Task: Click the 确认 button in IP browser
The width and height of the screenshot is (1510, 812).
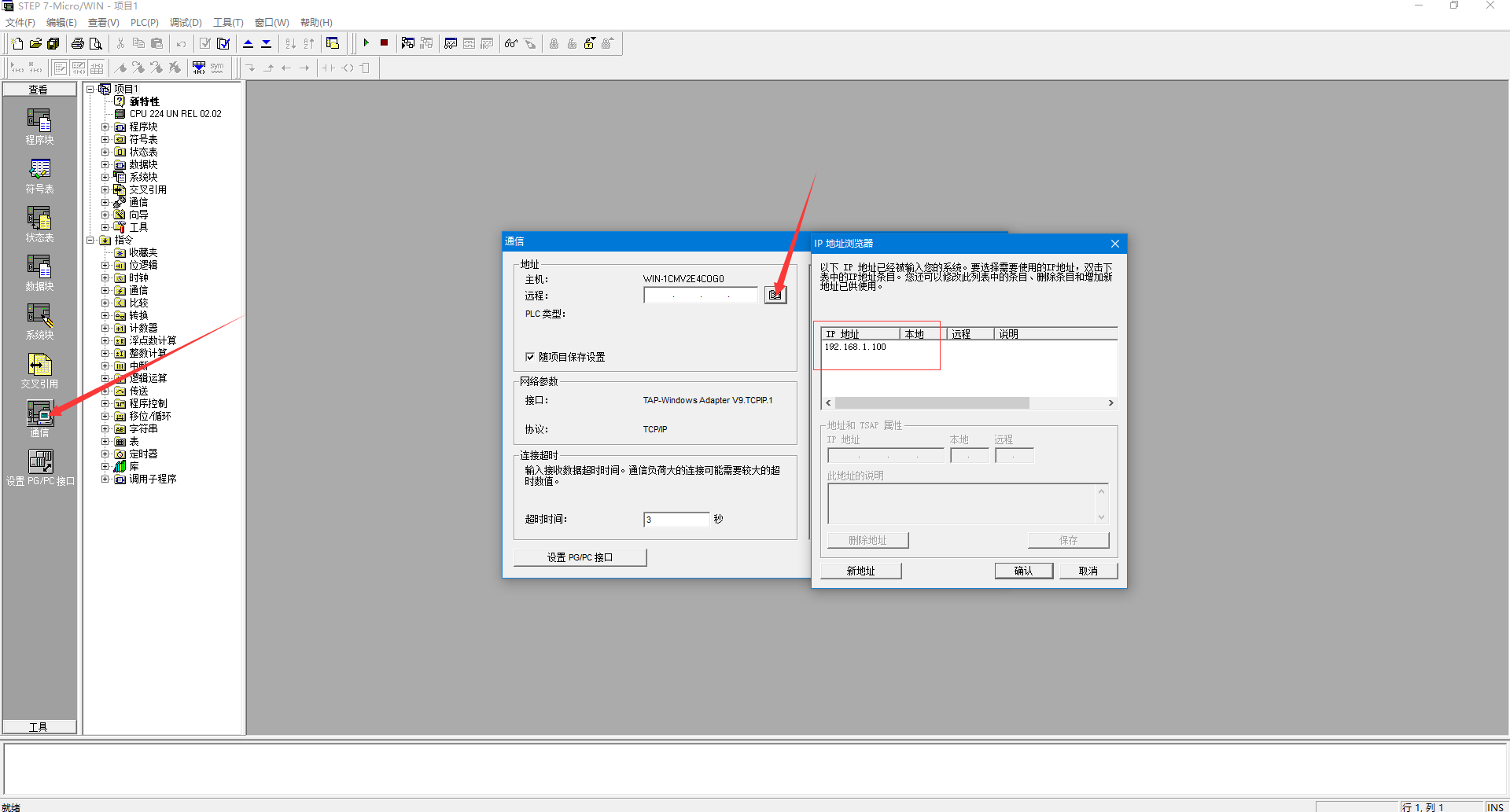Action: coord(1023,571)
